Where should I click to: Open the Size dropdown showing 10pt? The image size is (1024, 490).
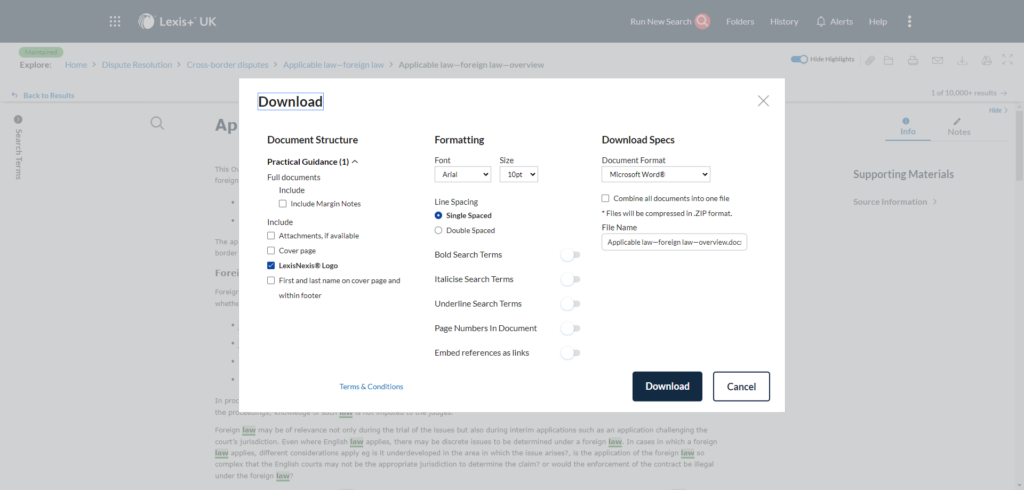click(518, 174)
